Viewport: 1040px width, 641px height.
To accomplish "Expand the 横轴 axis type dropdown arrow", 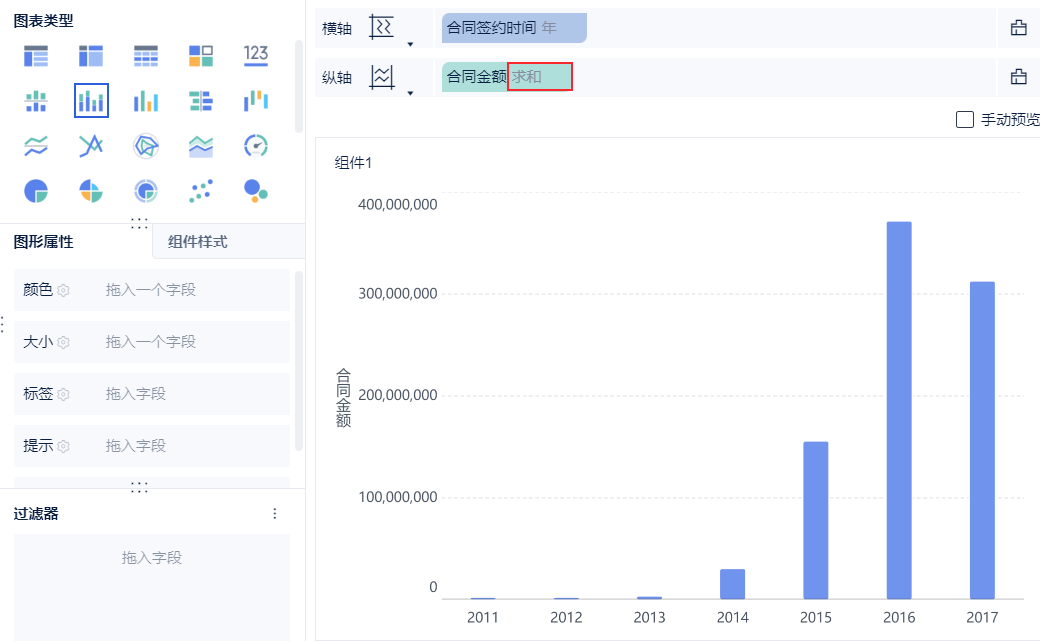I will pyautogui.click(x=410, y=44).
